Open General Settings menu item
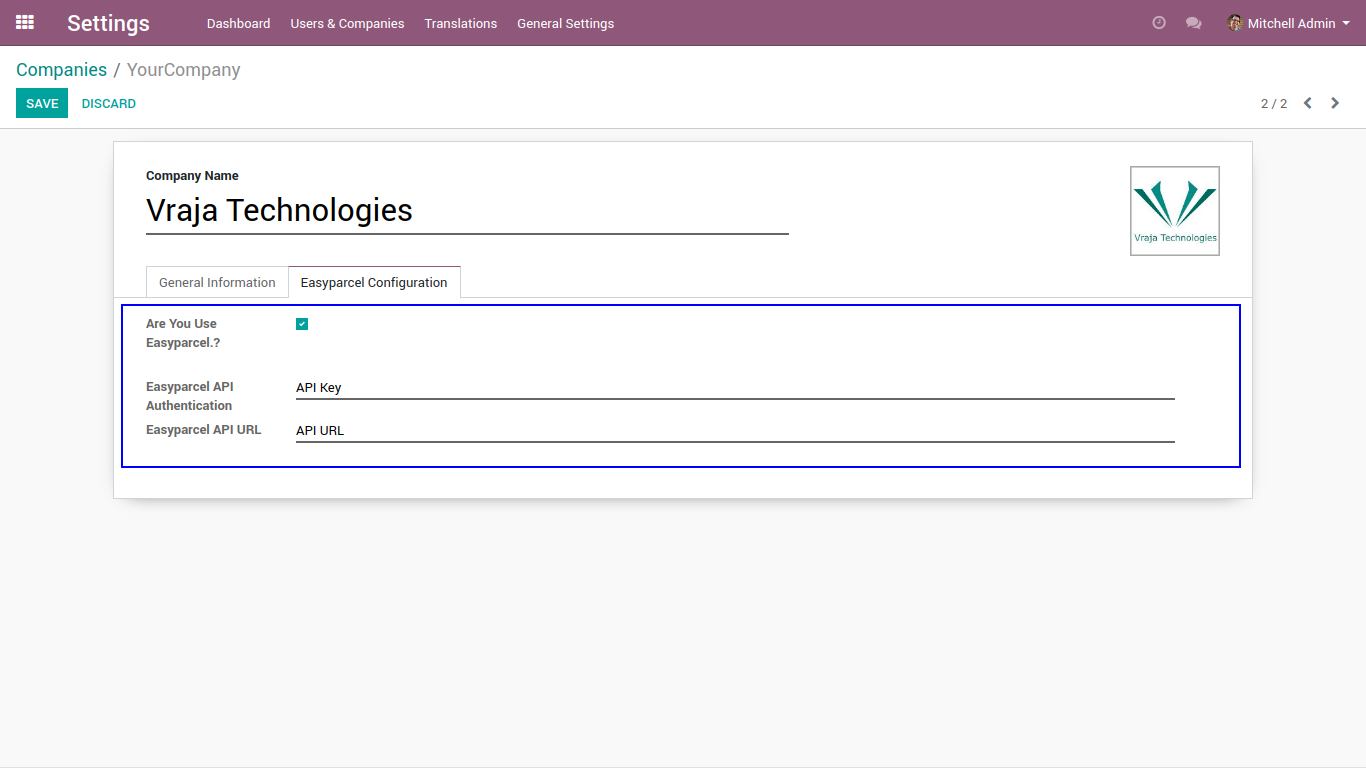 tap(566, 23)
